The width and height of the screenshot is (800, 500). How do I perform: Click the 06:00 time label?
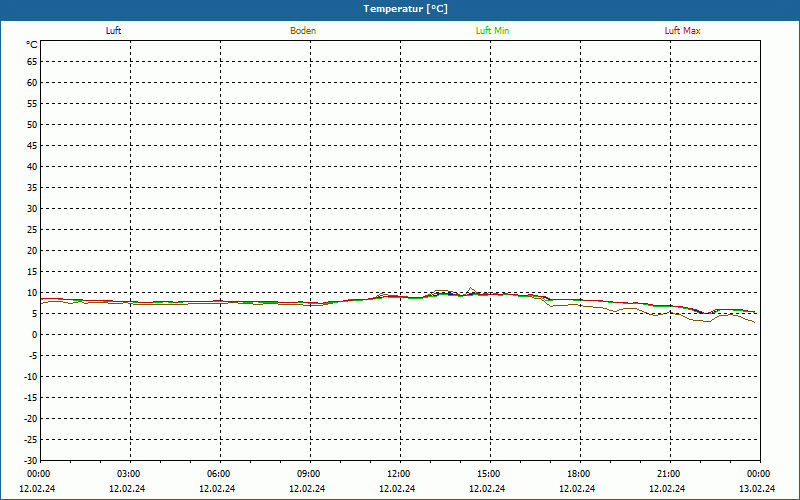click(218, 474)
